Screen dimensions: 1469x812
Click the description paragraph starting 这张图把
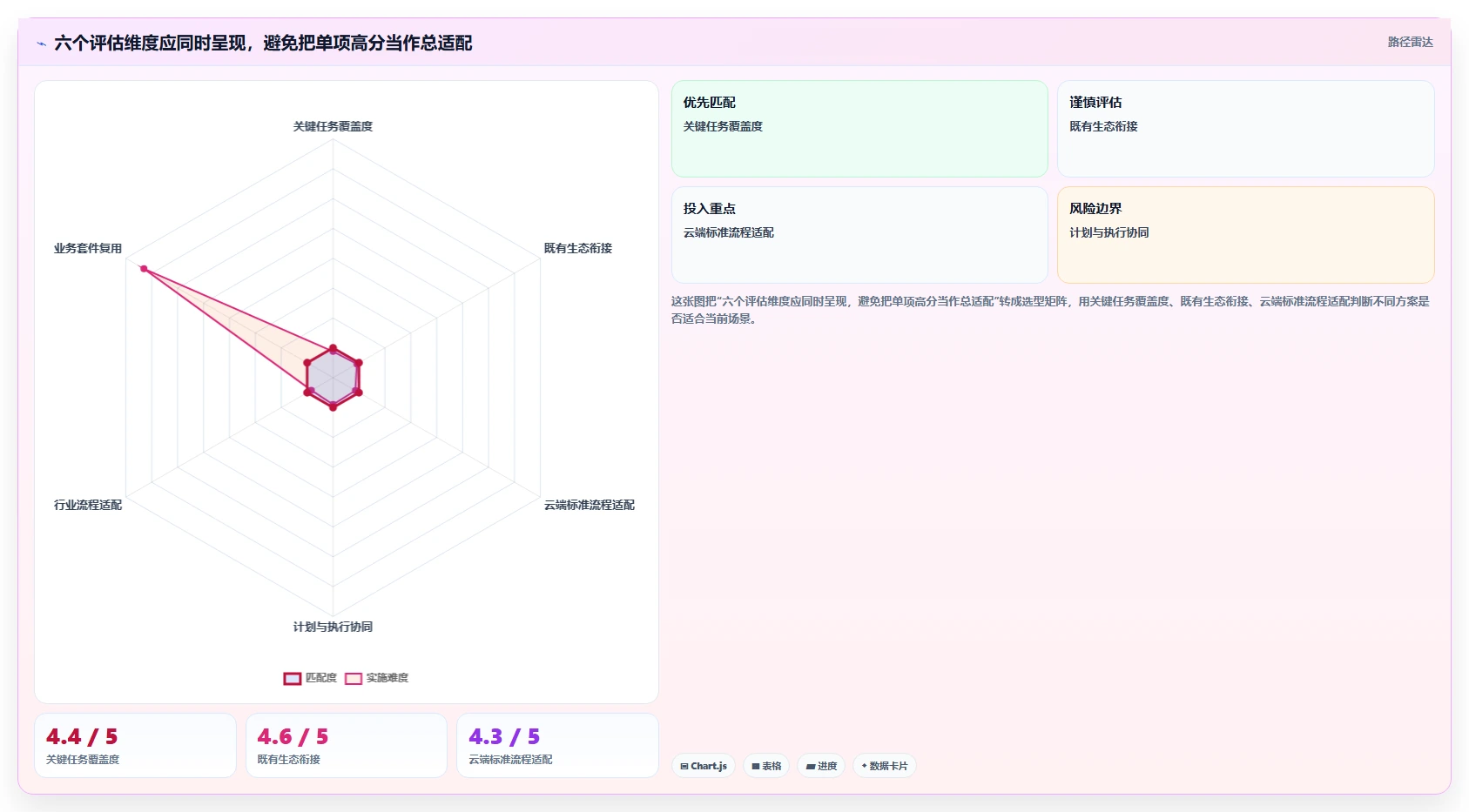click(x=1050, y=310)
